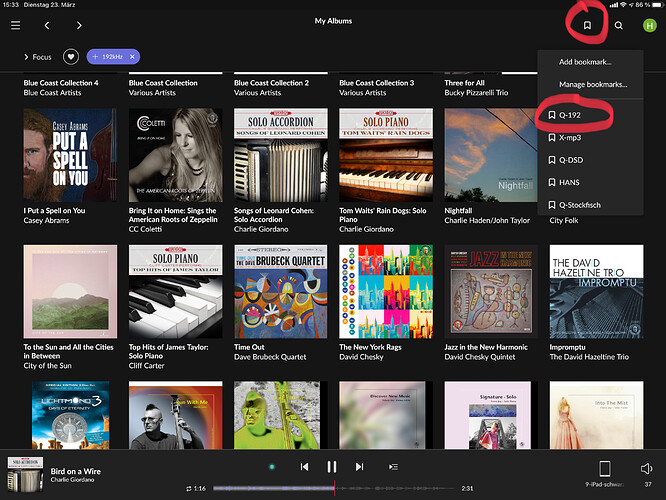The width and height of the screenshot is (666, 500).
Task: Click the Wi-Fi status icon
Action: (x=623, y=5)
